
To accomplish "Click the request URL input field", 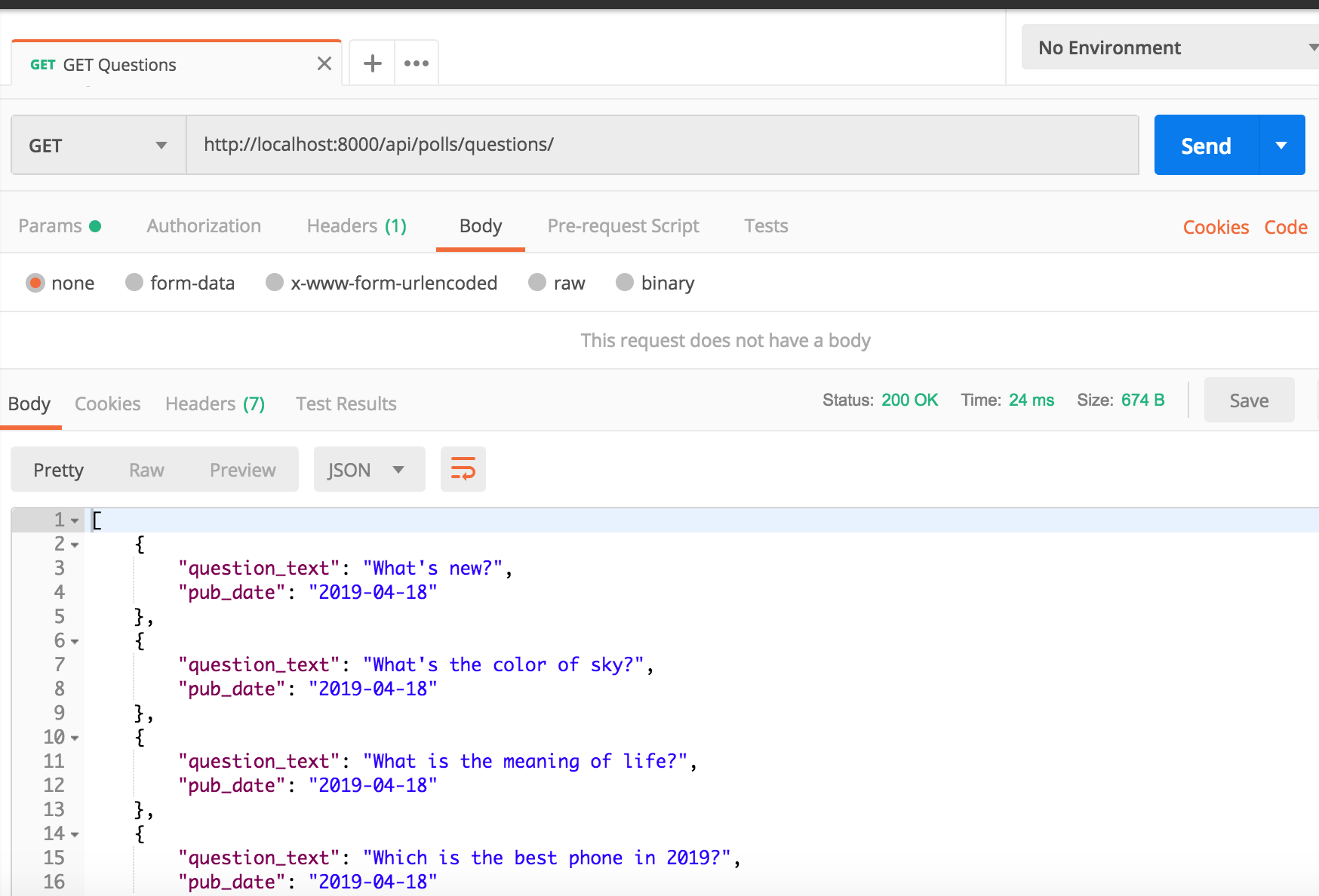I will (661, 145).
